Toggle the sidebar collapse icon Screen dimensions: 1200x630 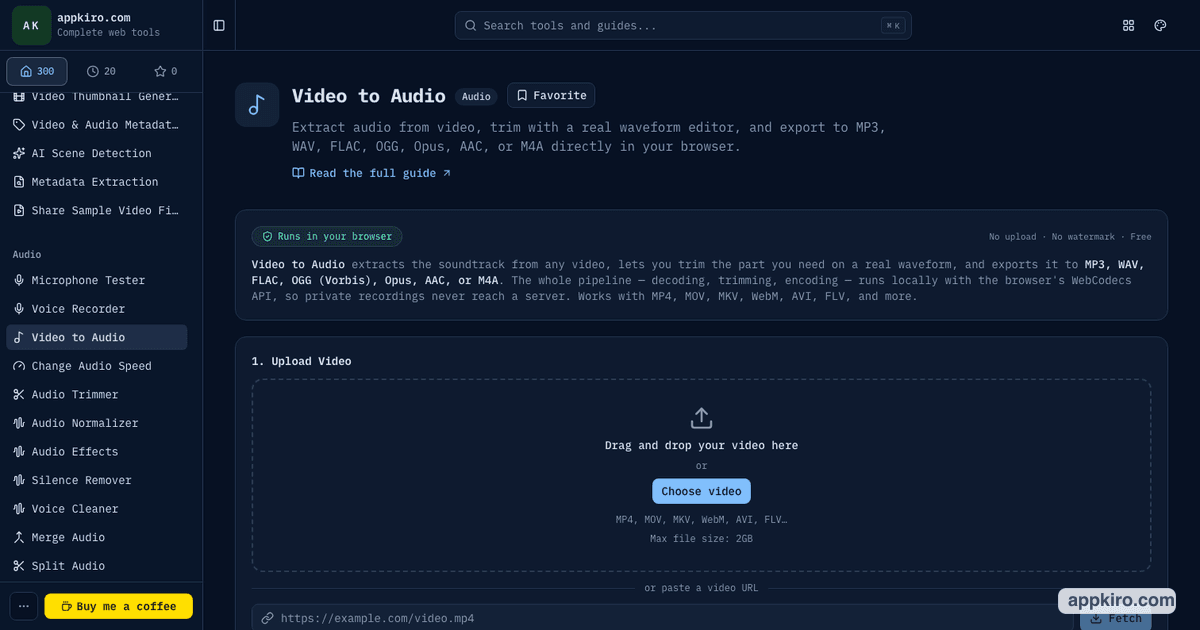click(219, 25)
